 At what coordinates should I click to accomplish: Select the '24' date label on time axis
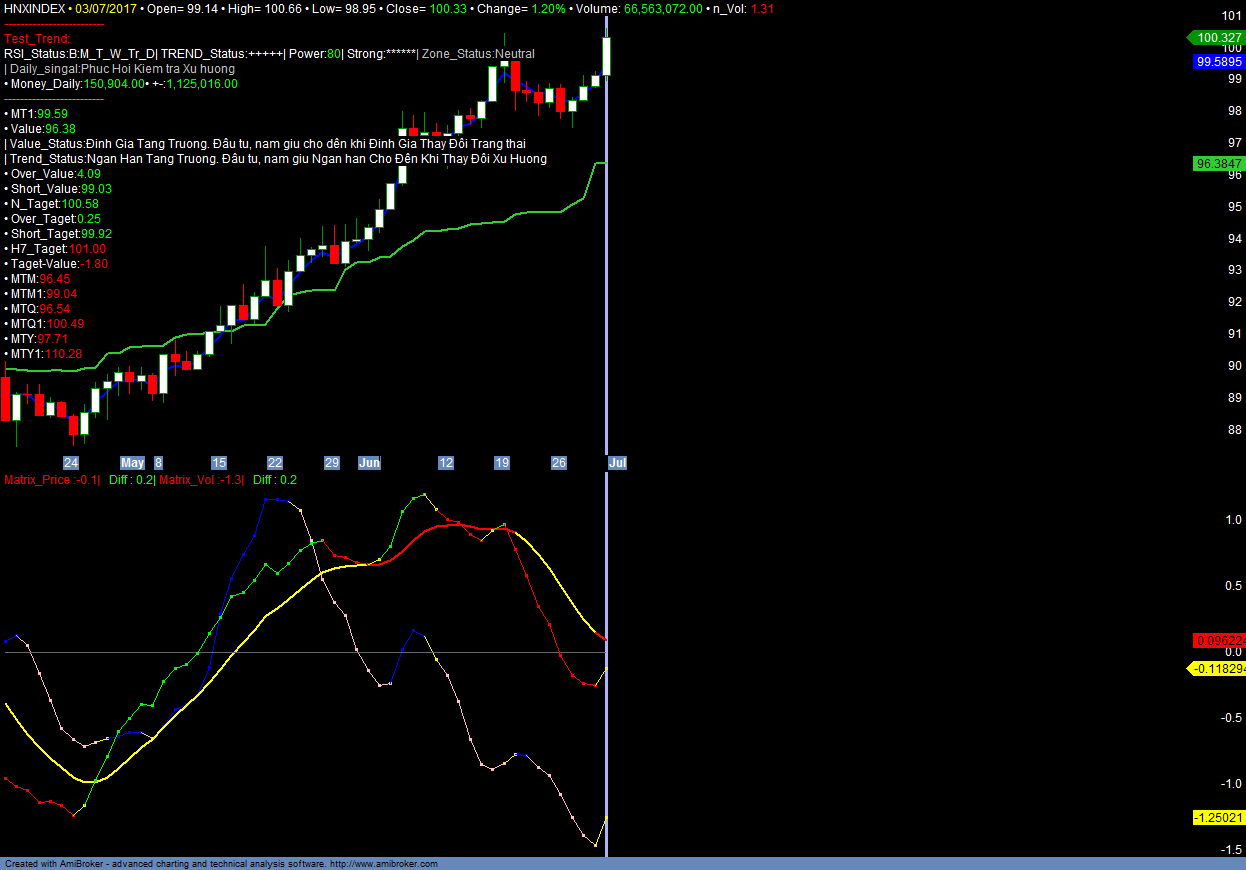[x=71, y=463]
